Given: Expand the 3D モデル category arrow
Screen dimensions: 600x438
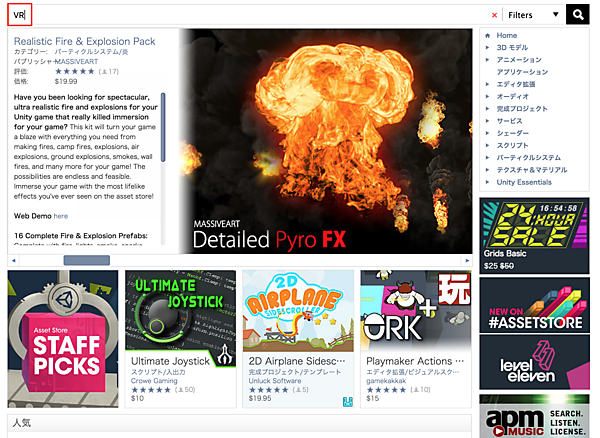Looking at the screenshot, I should [487, 47].
